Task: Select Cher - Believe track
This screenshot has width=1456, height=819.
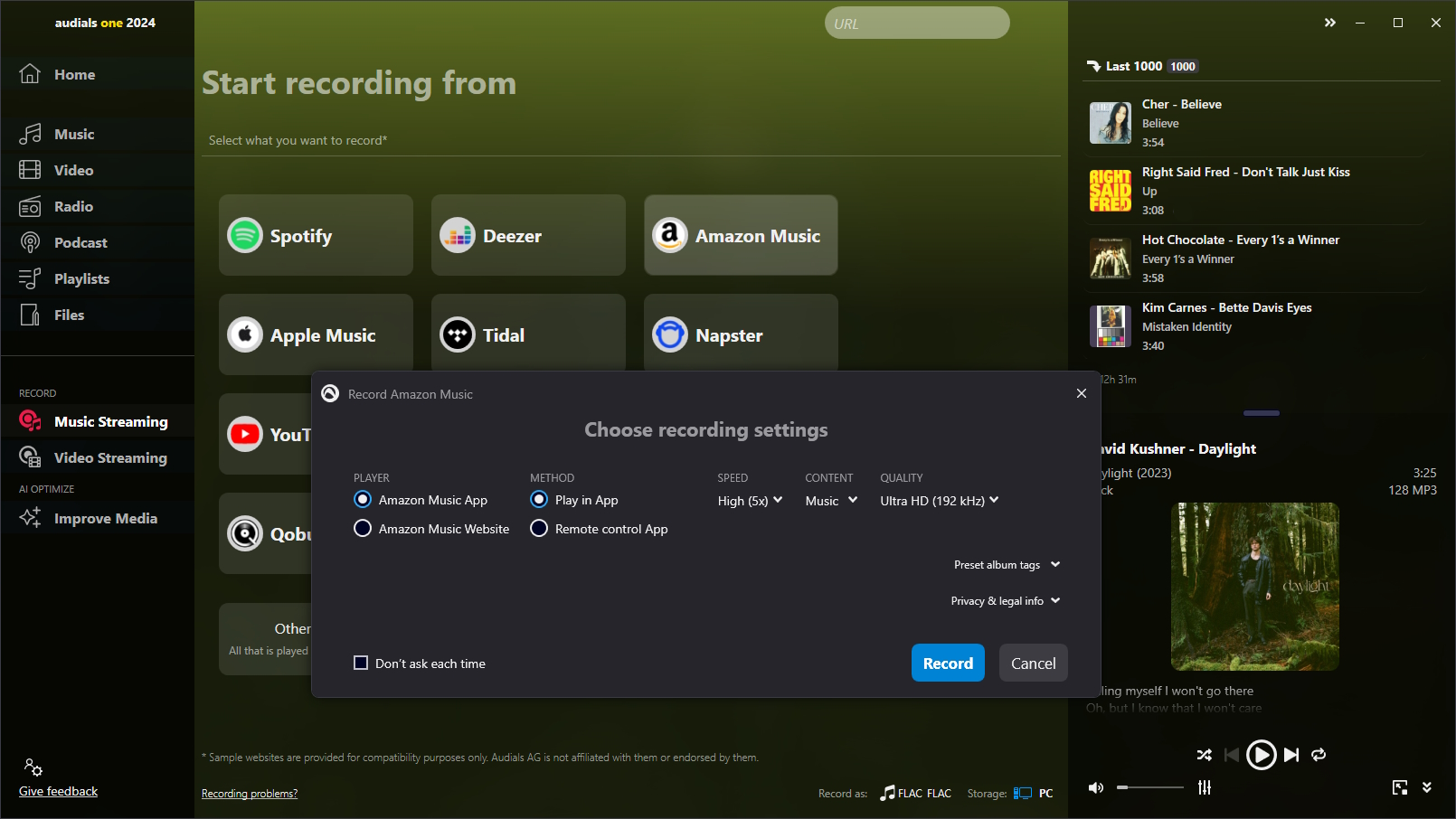Action: pos(1256,123)
